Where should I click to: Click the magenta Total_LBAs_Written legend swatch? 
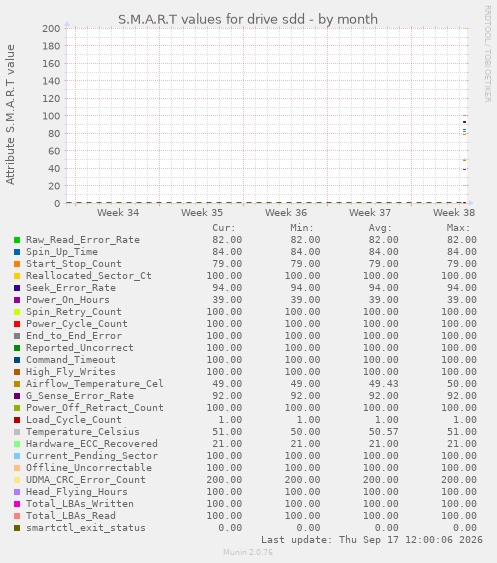tap(17, 504)
